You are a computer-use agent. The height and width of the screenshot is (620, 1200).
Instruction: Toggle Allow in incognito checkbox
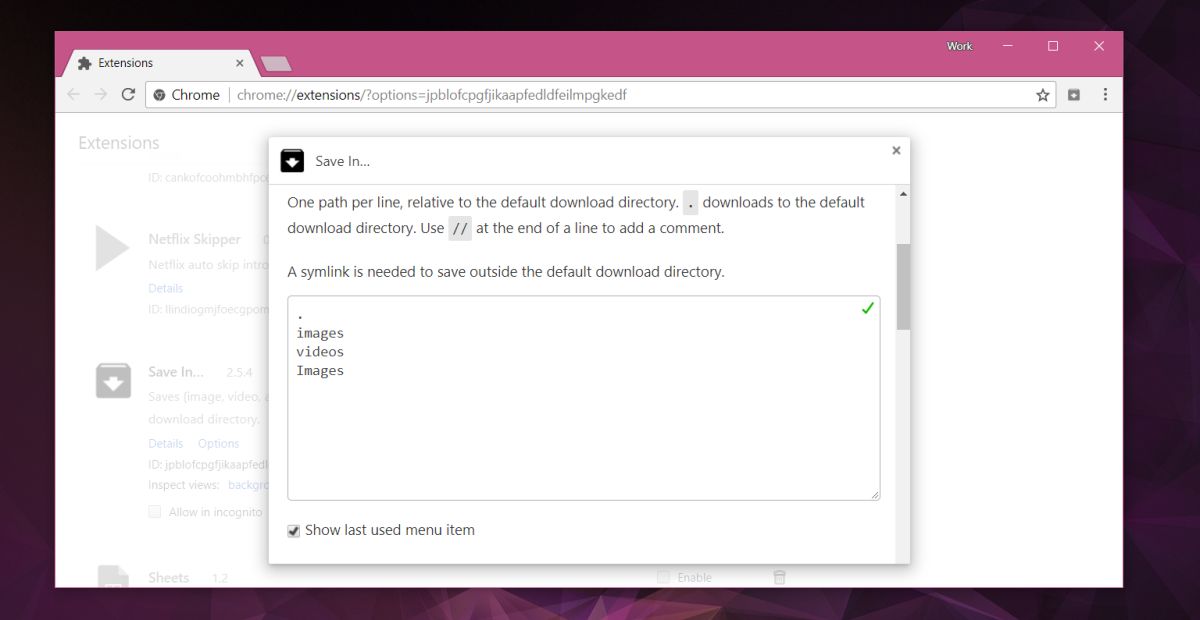(154, 512)
